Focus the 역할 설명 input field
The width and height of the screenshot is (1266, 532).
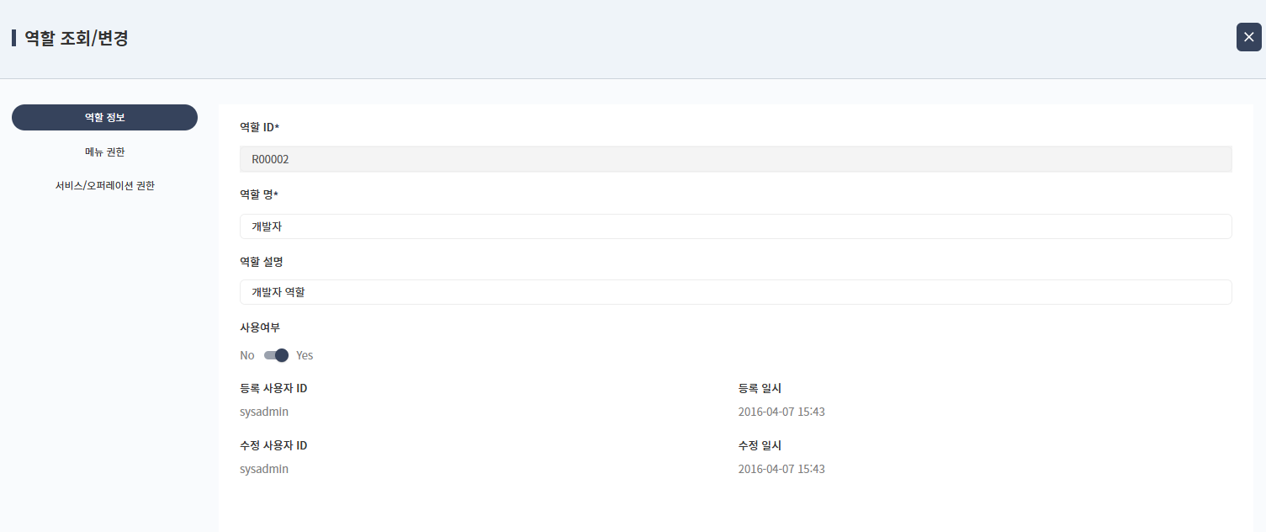tap(735, 292)
